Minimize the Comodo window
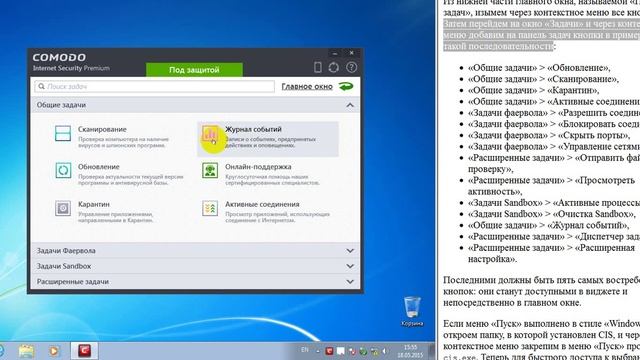640x360 pixels. coord(335,53)
